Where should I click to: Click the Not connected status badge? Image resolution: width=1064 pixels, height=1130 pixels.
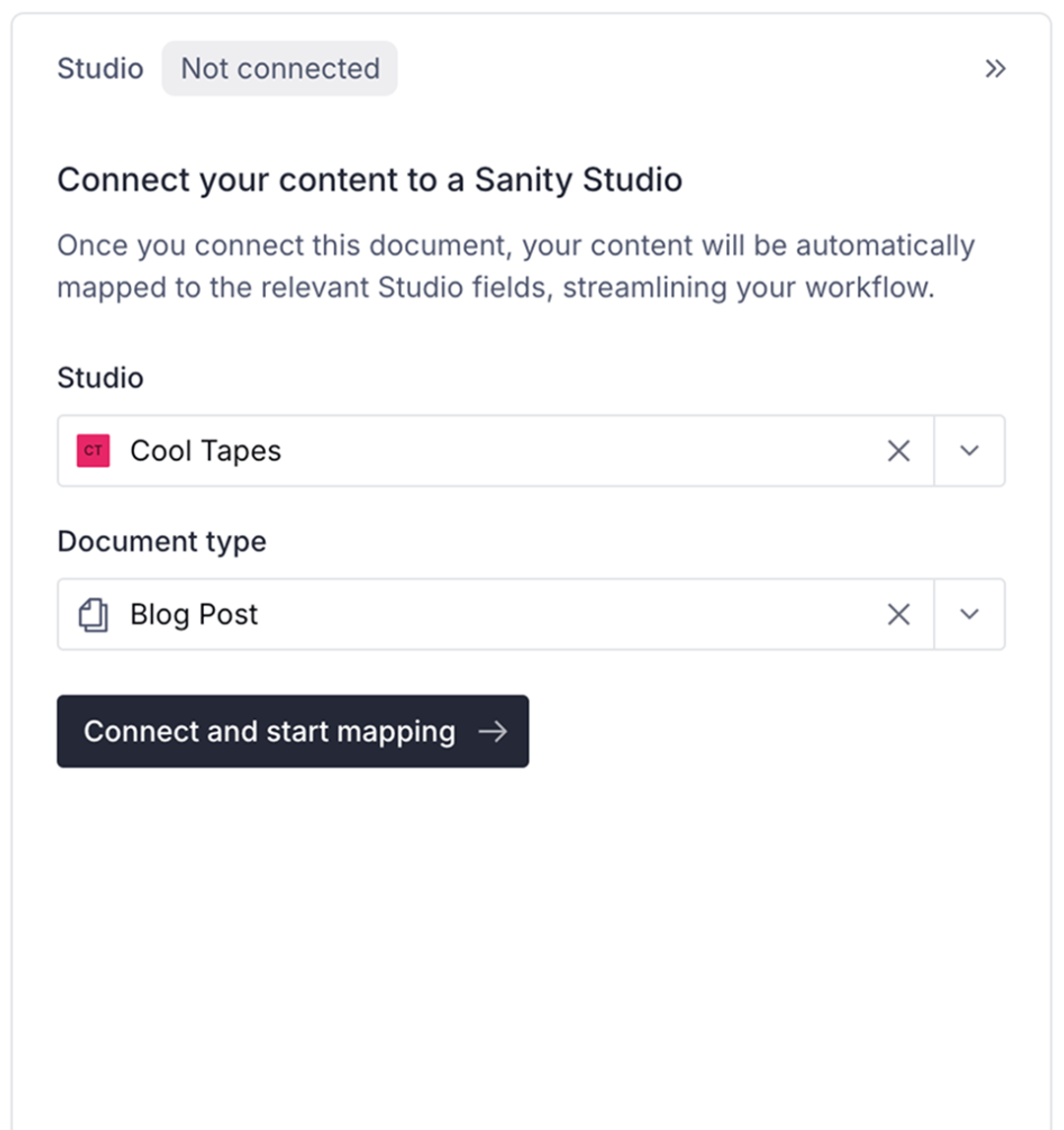pos(280,68)
